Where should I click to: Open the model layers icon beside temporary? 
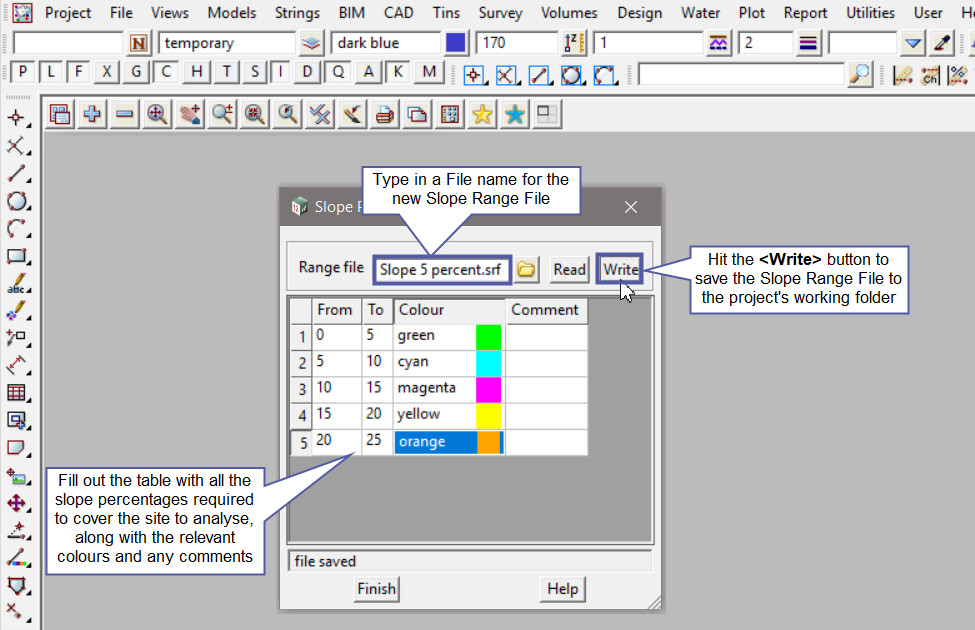(x=311, y=43)
